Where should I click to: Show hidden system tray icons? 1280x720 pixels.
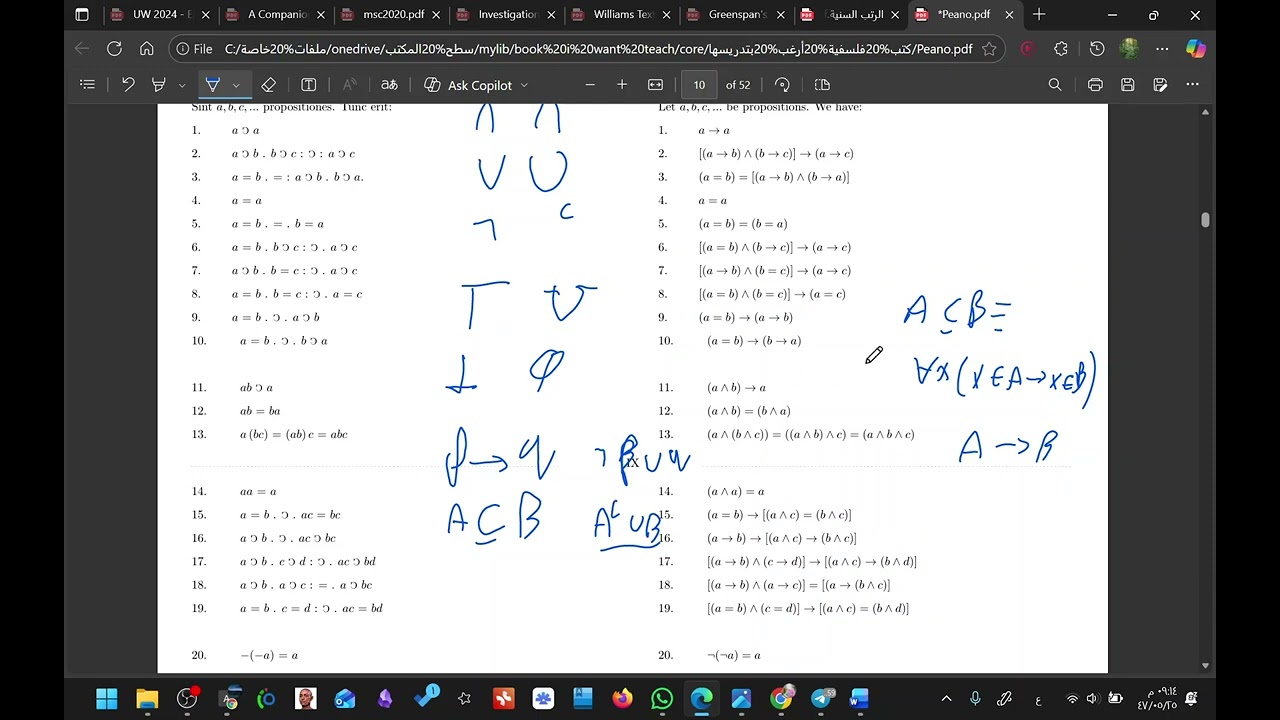(x=946, y=699)
